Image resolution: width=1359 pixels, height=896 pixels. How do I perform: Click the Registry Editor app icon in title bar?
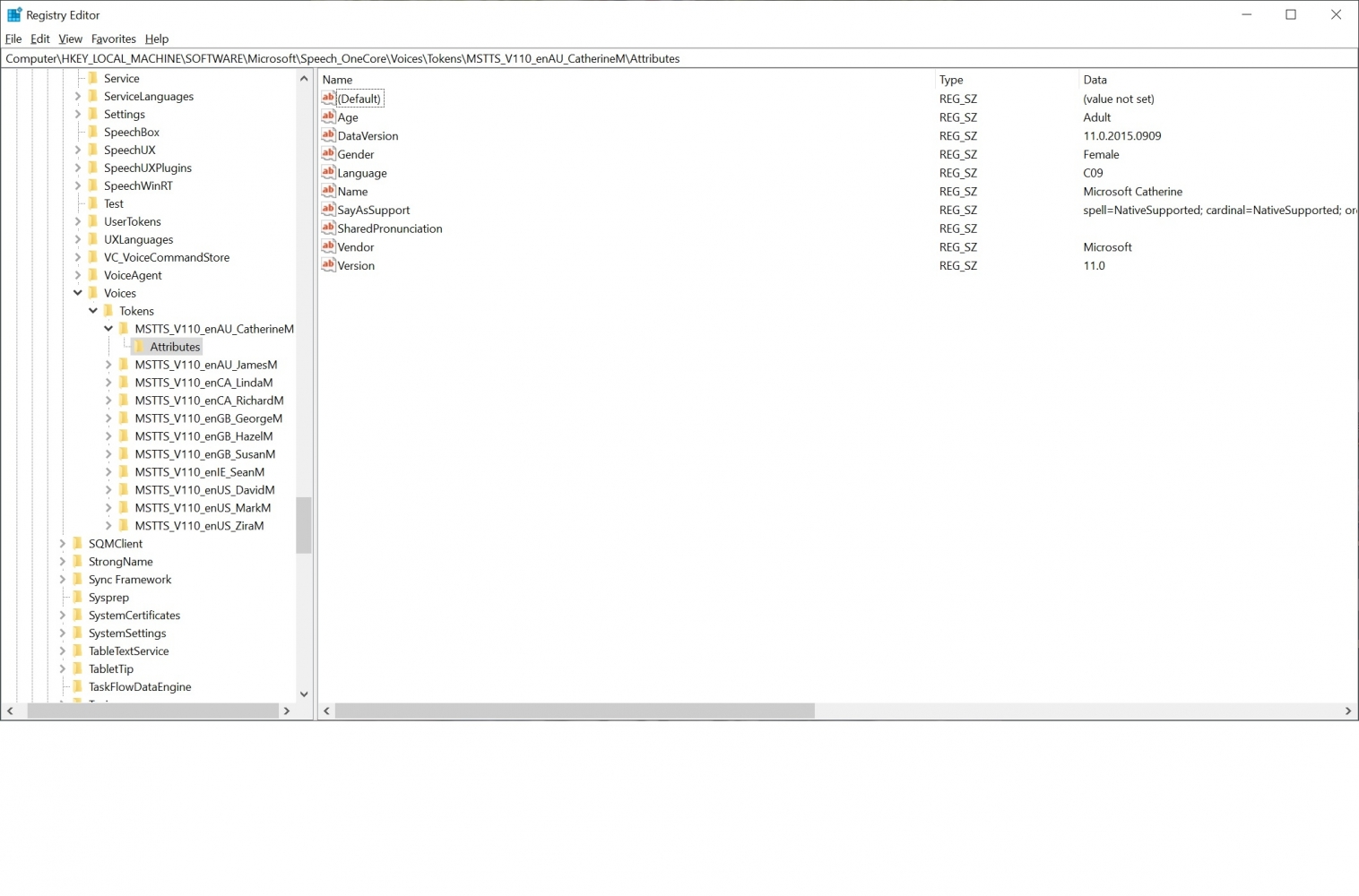(x=14, y=14)
